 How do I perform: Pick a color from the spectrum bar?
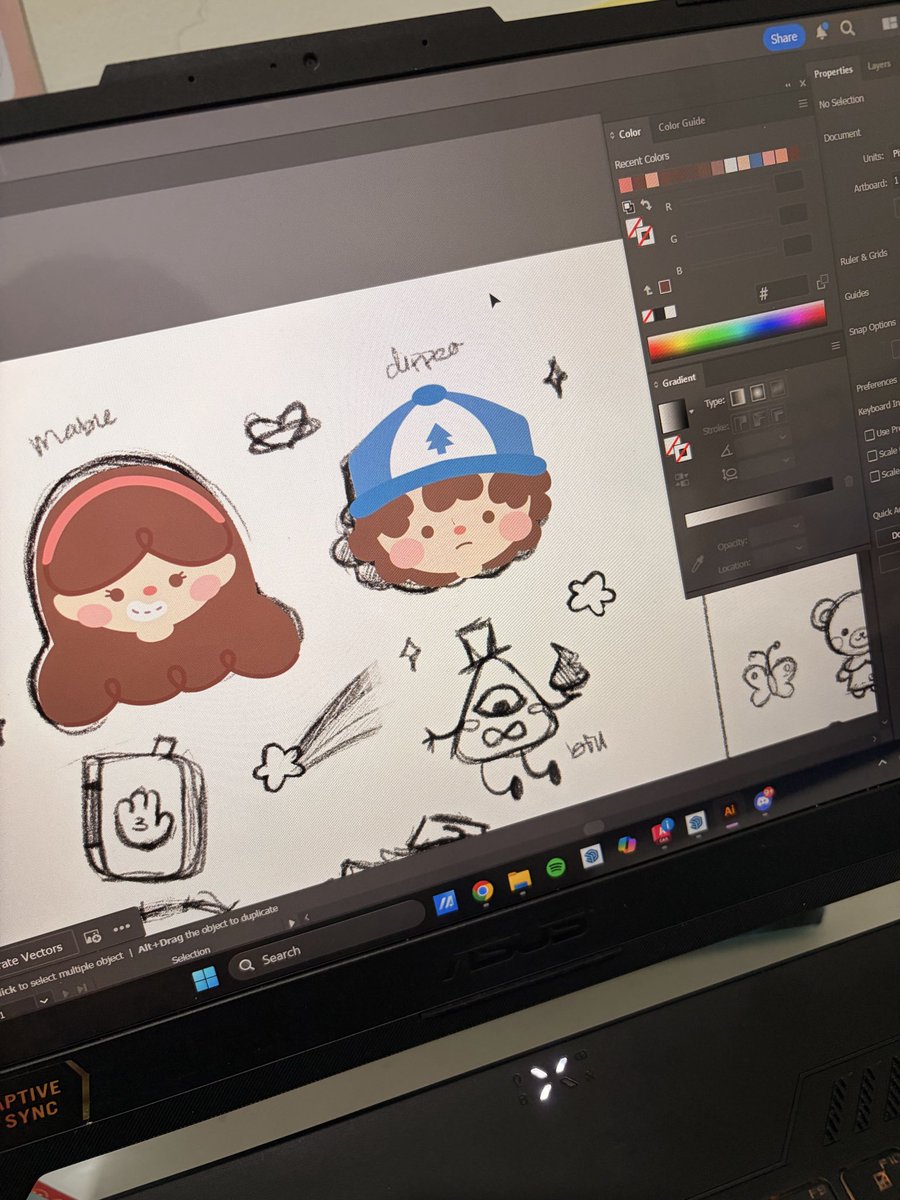click(x=737, y=330)
